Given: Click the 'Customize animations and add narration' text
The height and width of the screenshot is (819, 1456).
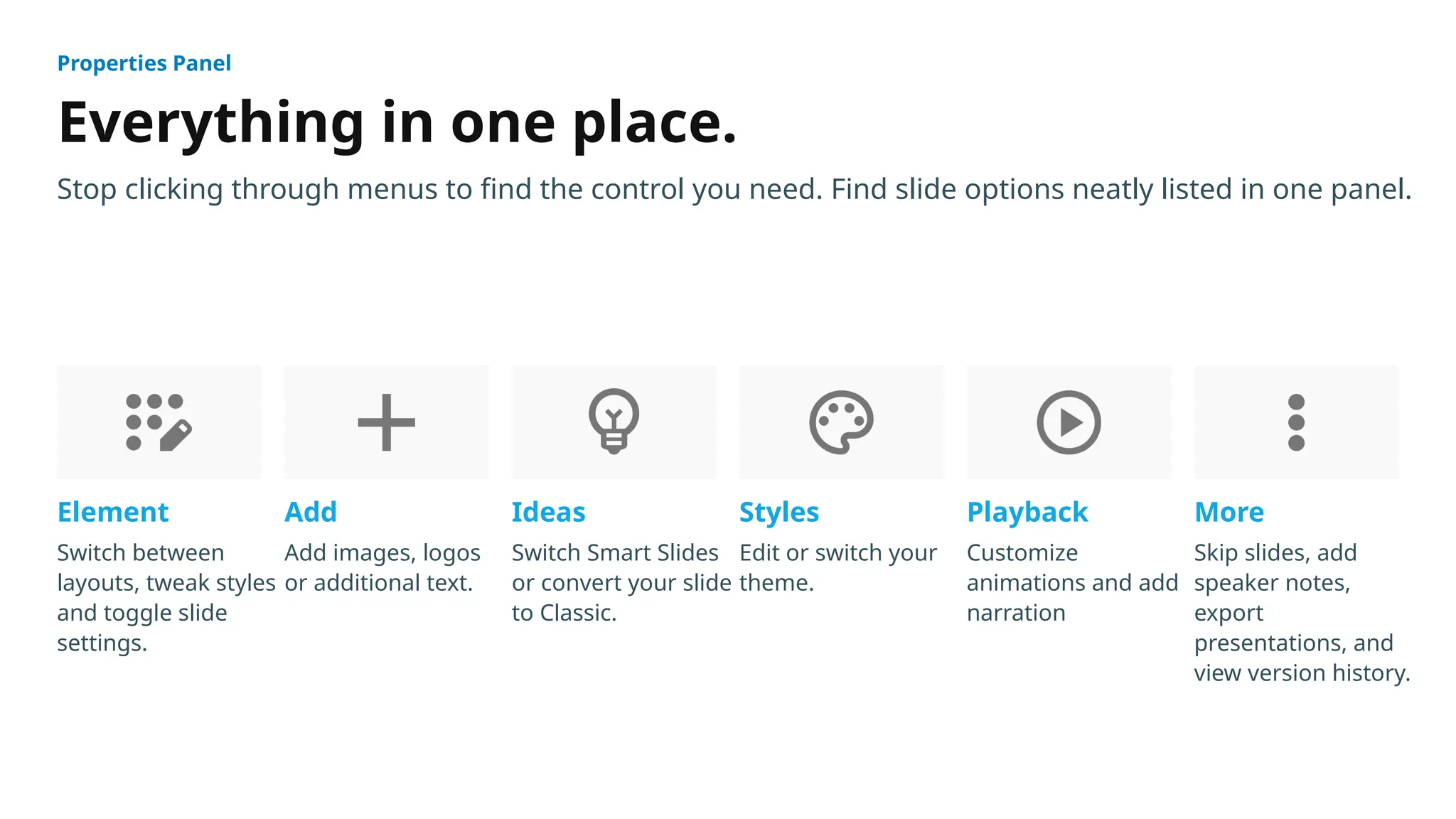Looking at the screenshot, I should click(x=1073, y=583).
